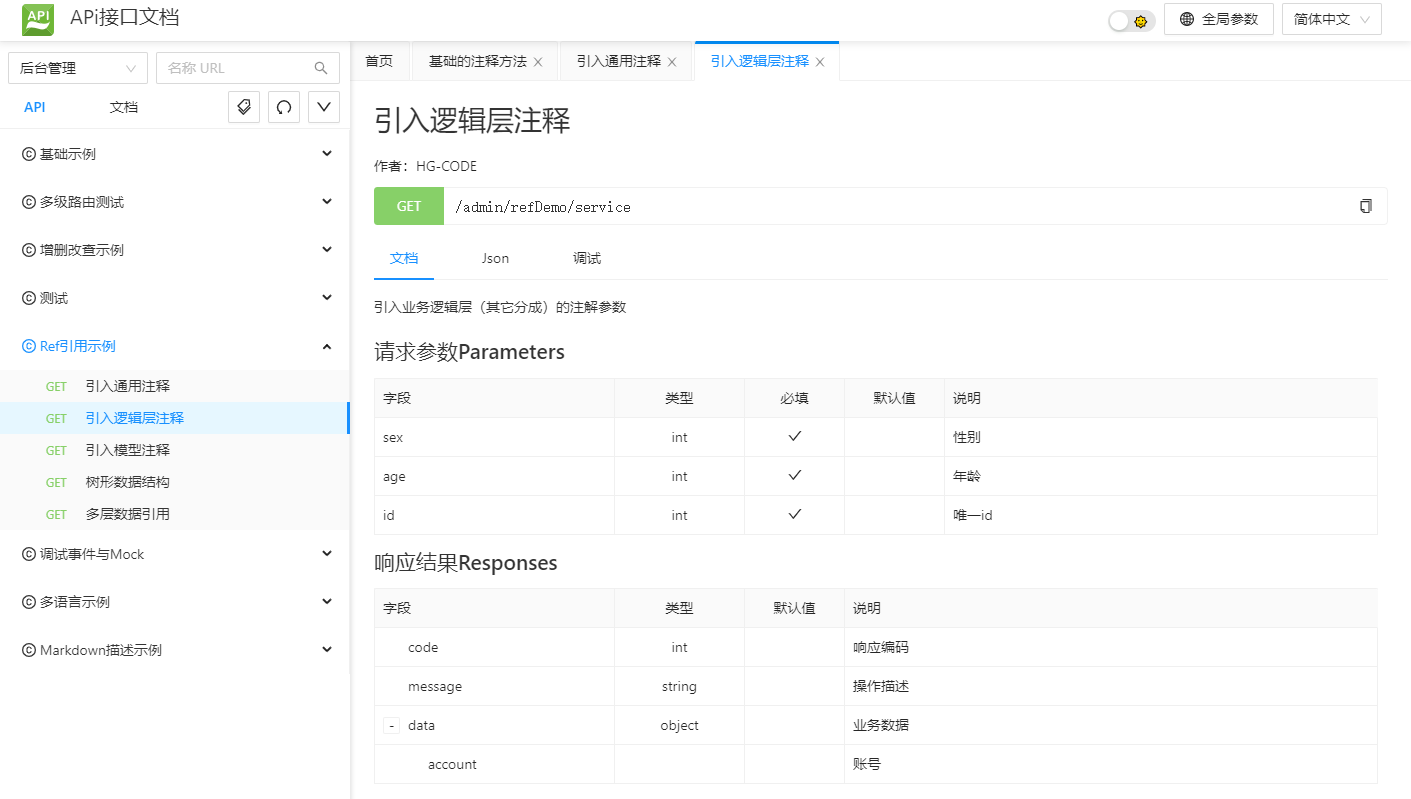Open the 后台管理 app dropdown

(x=78, y=68)
